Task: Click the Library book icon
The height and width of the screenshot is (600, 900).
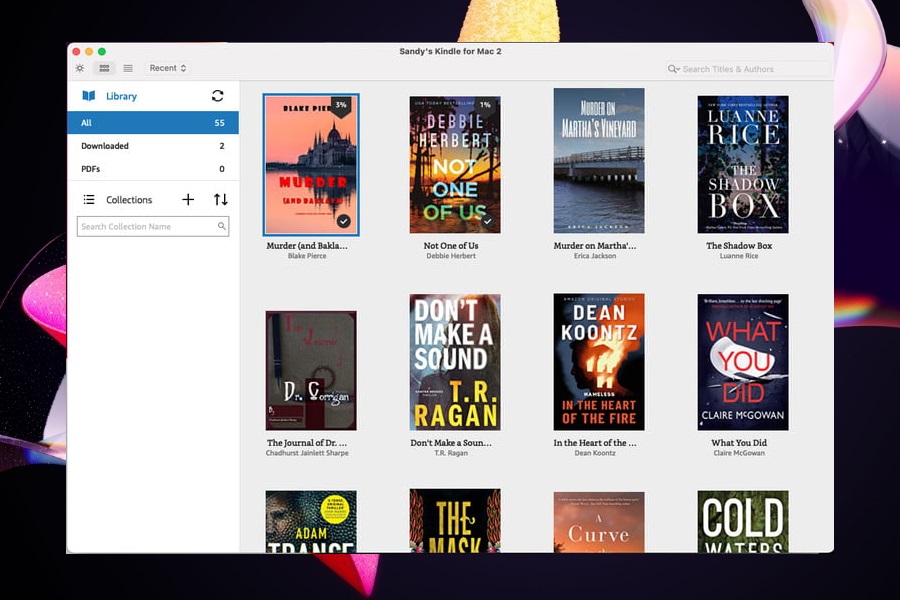Action: pos(90,96)
